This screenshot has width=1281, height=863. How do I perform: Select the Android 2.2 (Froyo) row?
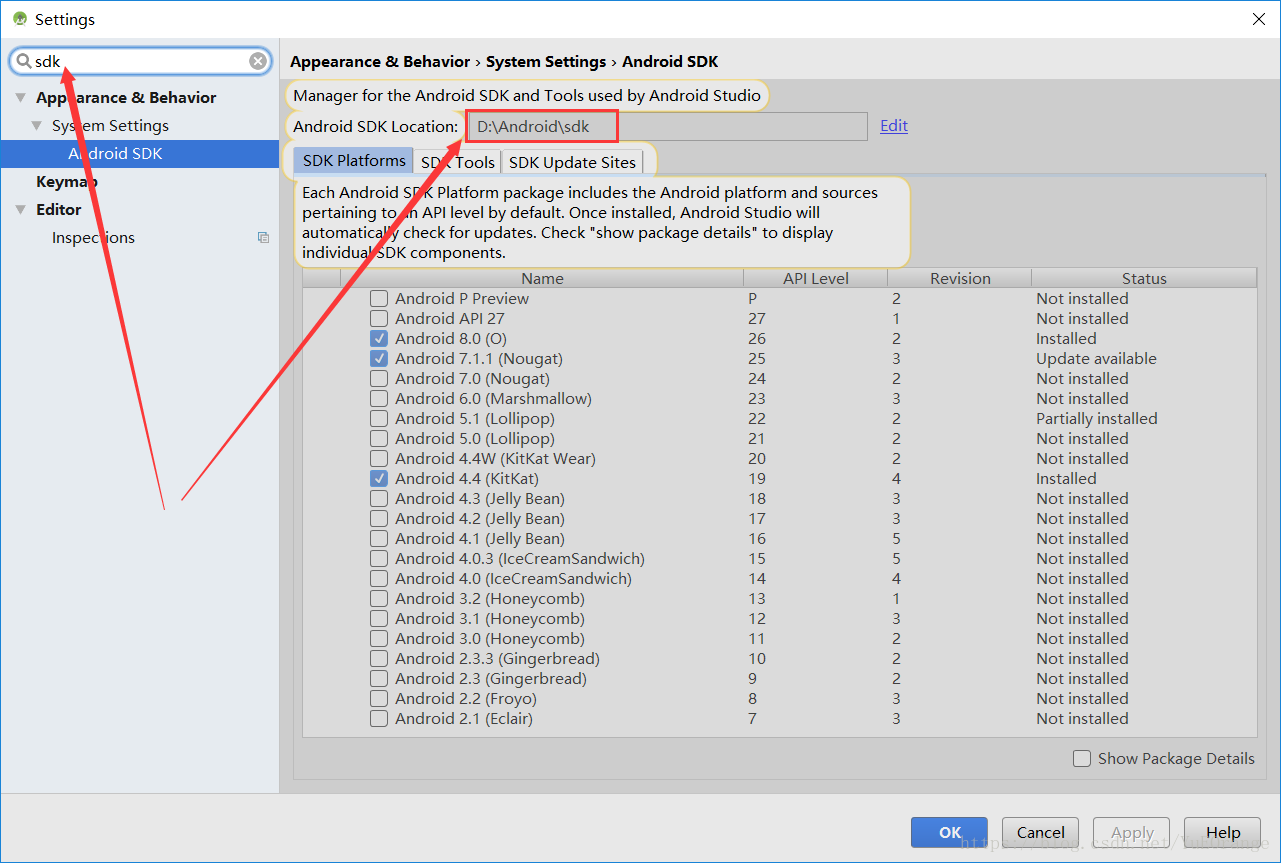(x=780, y=698)
